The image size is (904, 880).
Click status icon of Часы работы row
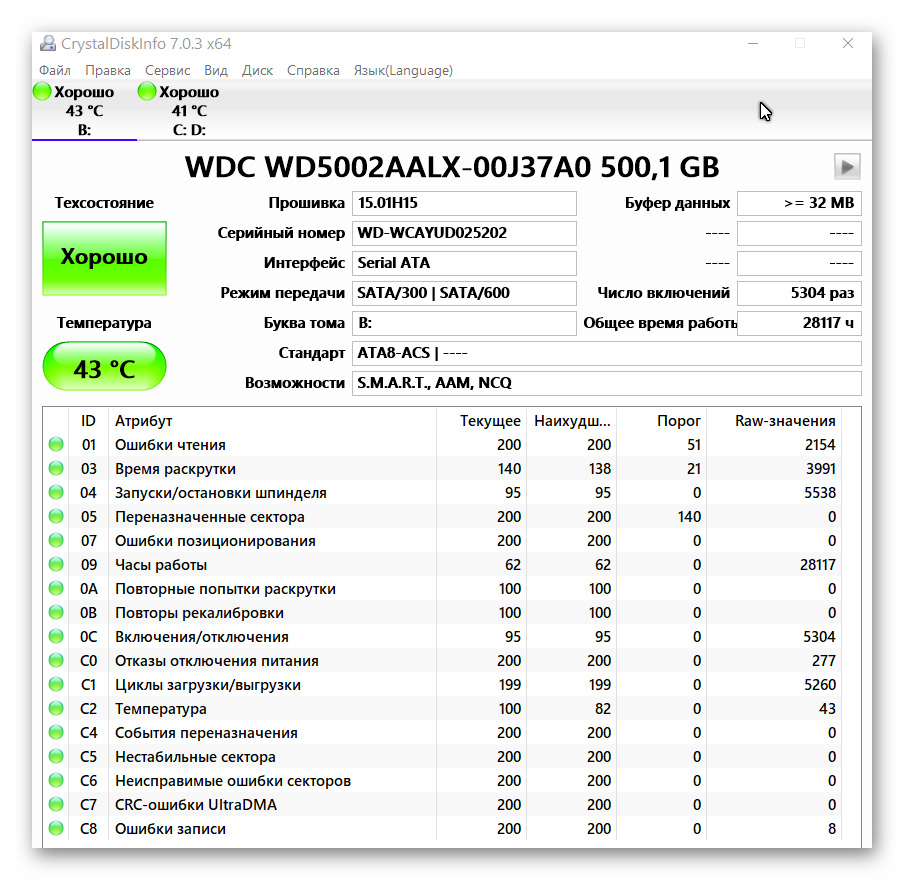coord(56,565)
